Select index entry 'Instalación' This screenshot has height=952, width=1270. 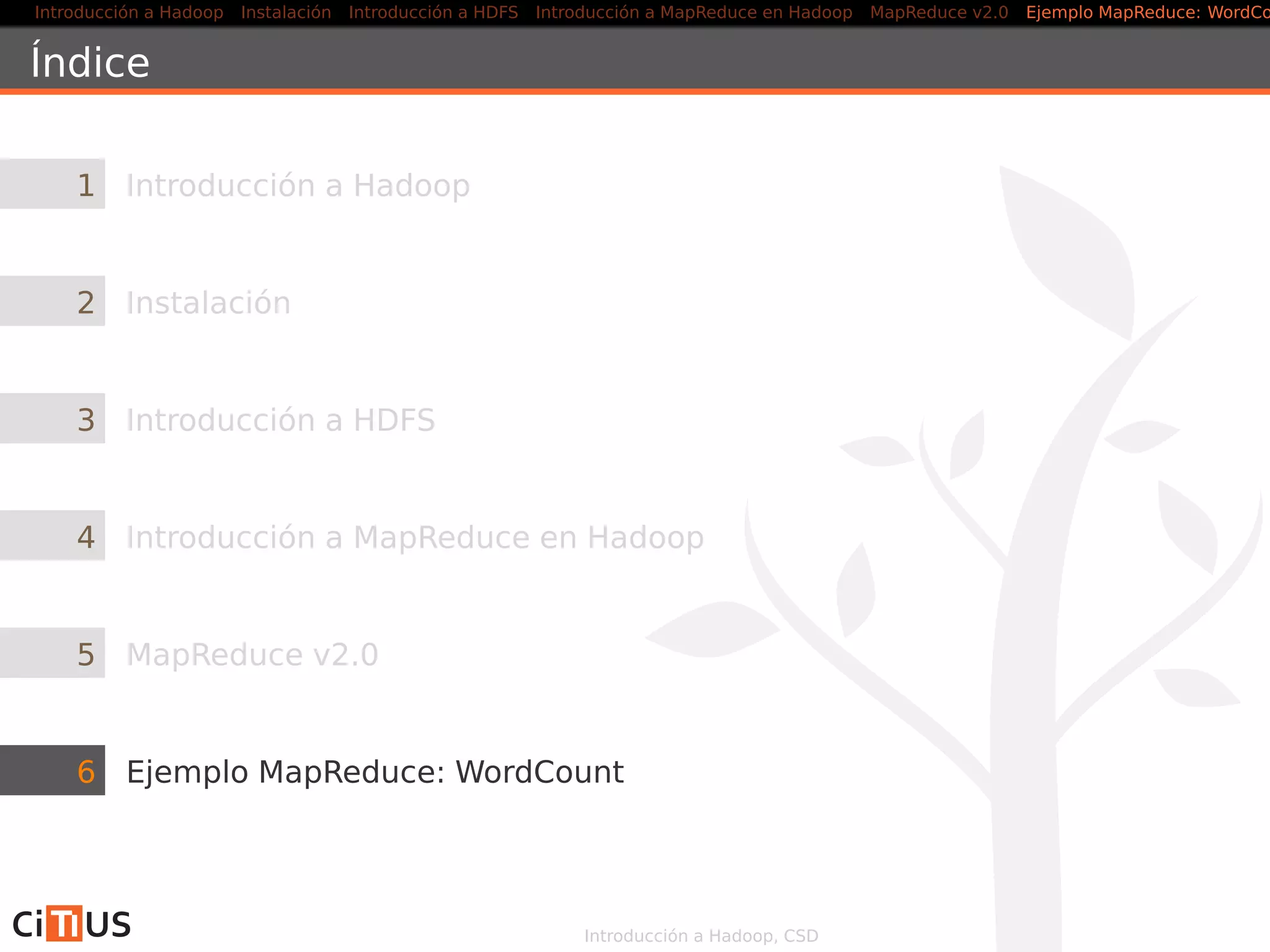pyautogui.click(x=208, y=302)
